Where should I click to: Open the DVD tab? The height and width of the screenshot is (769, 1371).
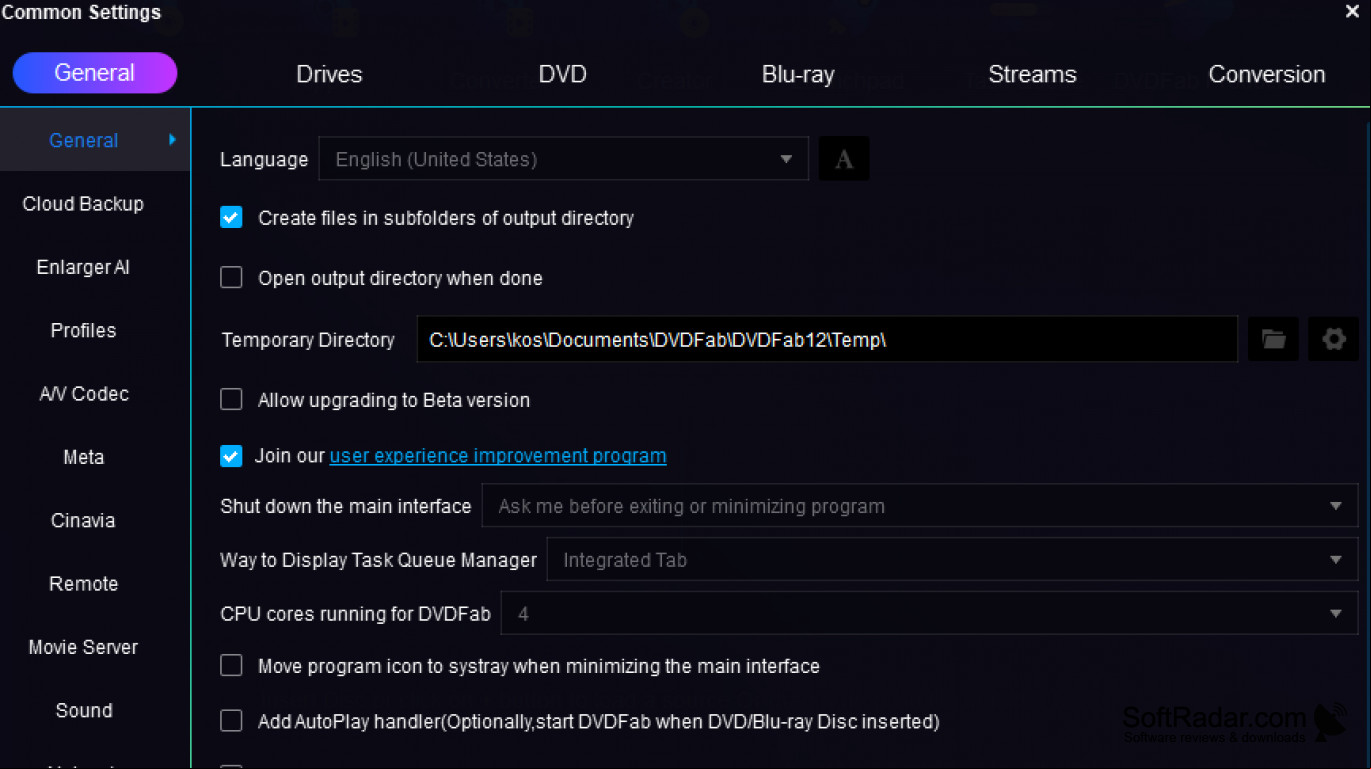coord(562,74)
